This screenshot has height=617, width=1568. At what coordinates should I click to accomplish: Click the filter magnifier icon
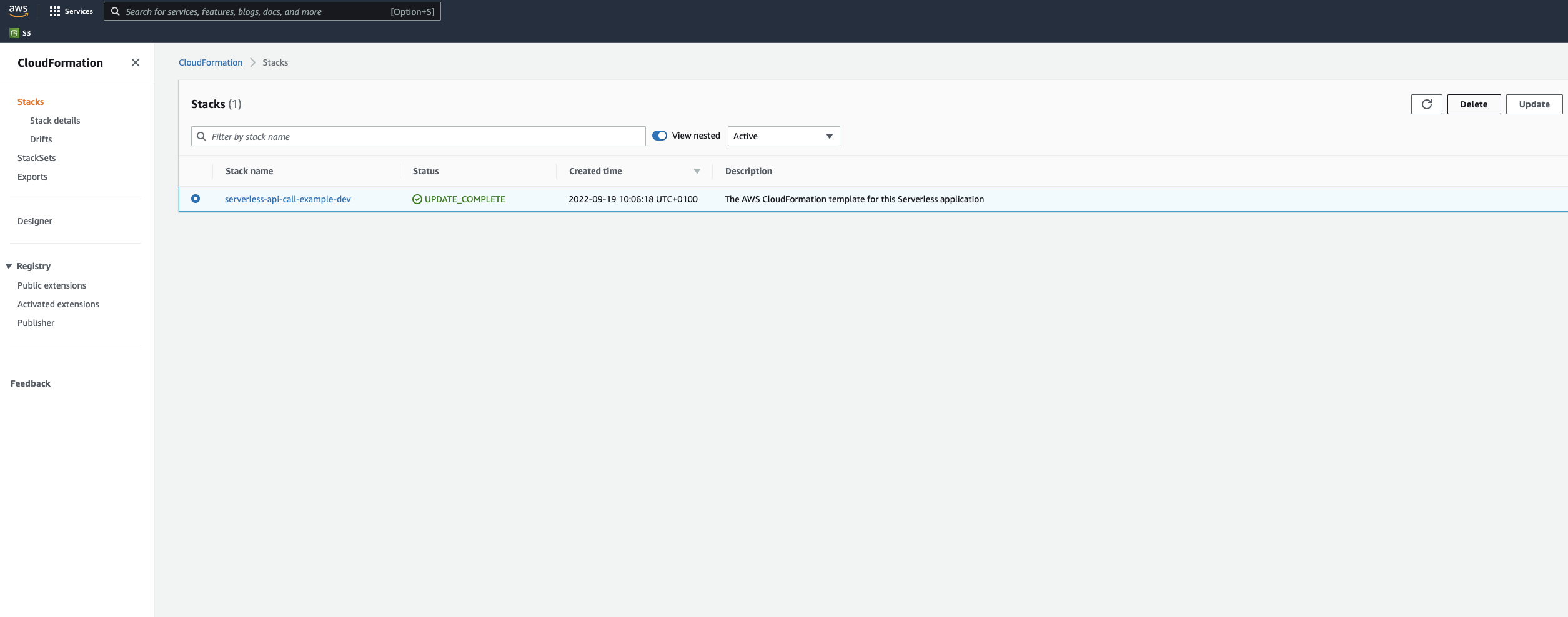(x=201, y=136)
